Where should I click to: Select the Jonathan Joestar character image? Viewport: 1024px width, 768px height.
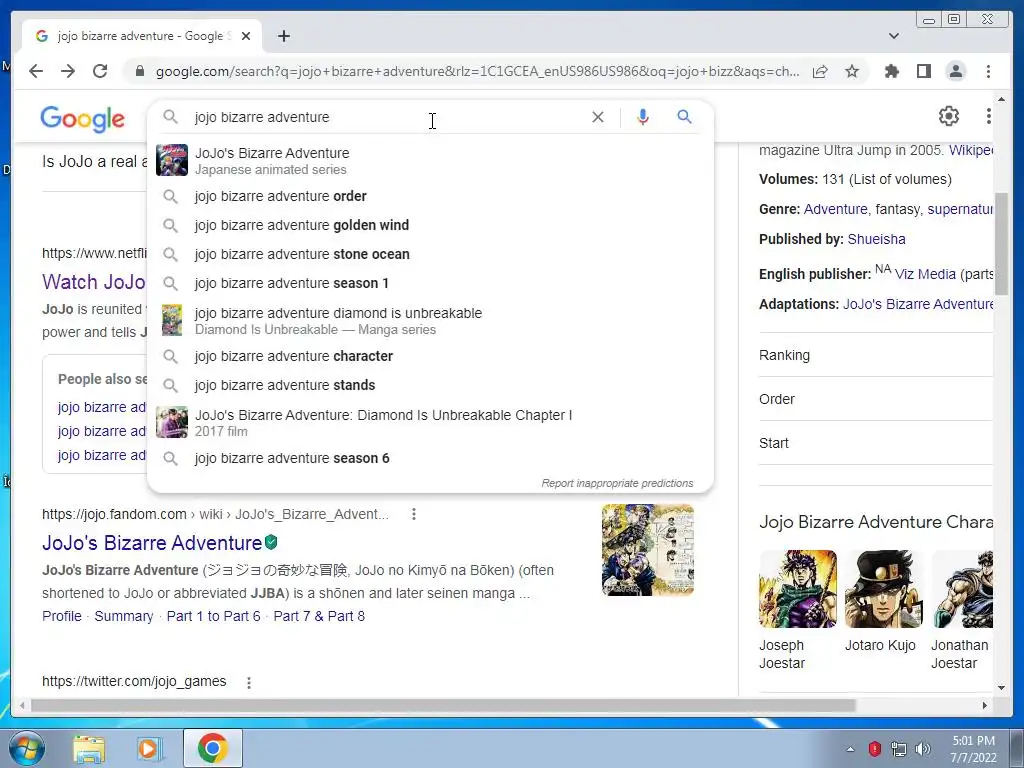click(x=962, y=589)
